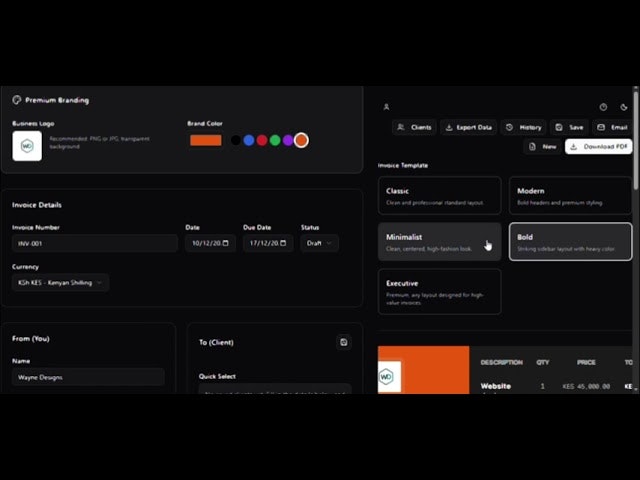The height and width of the screenshot is (480, 640).
Task: Open the custom brand color picker rectangle
Action: pos(206,140)
